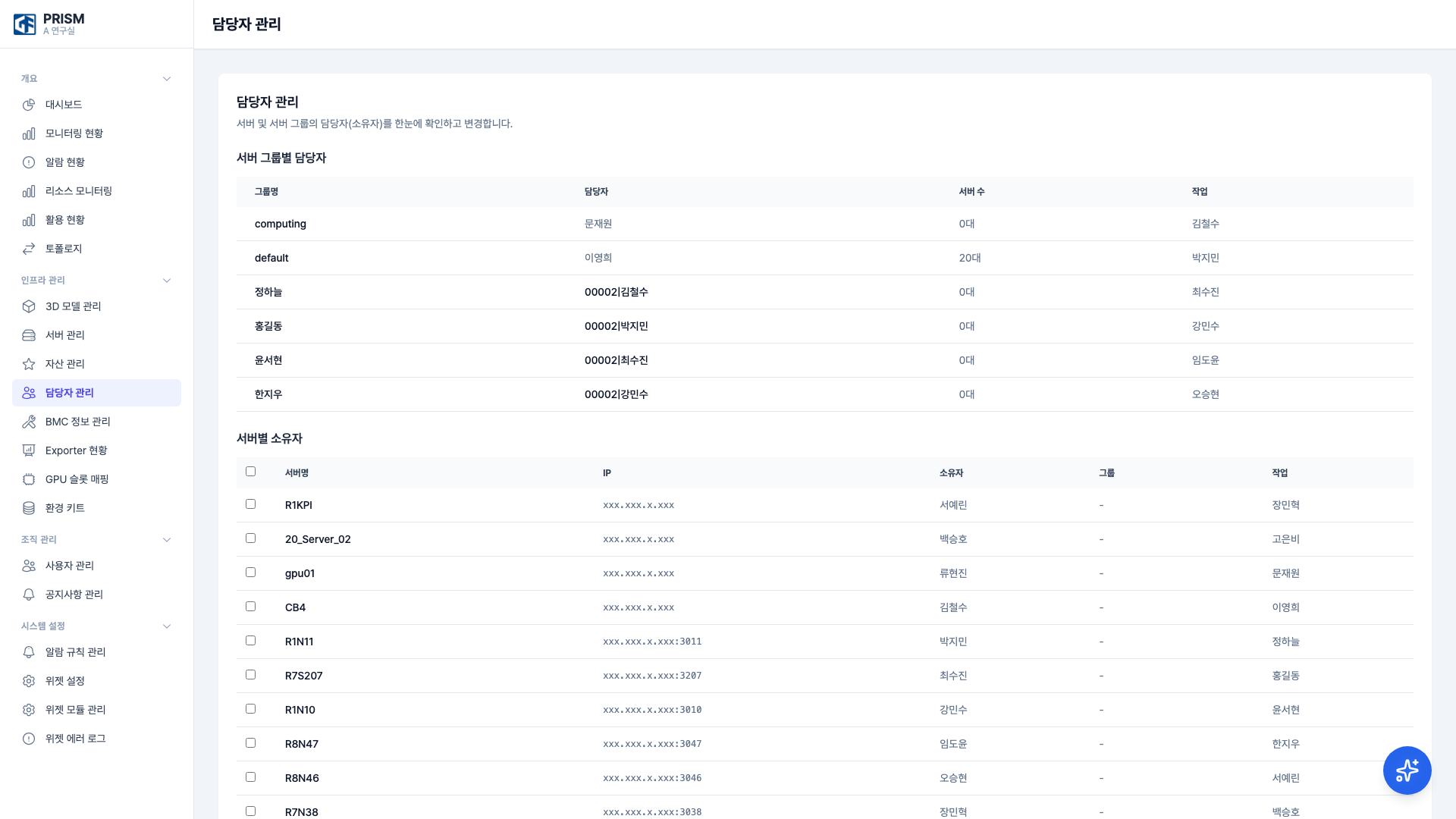Select the R8N46 checkbox
The width and height of the screenshot is (1456, 819).
tap(250, 777)
